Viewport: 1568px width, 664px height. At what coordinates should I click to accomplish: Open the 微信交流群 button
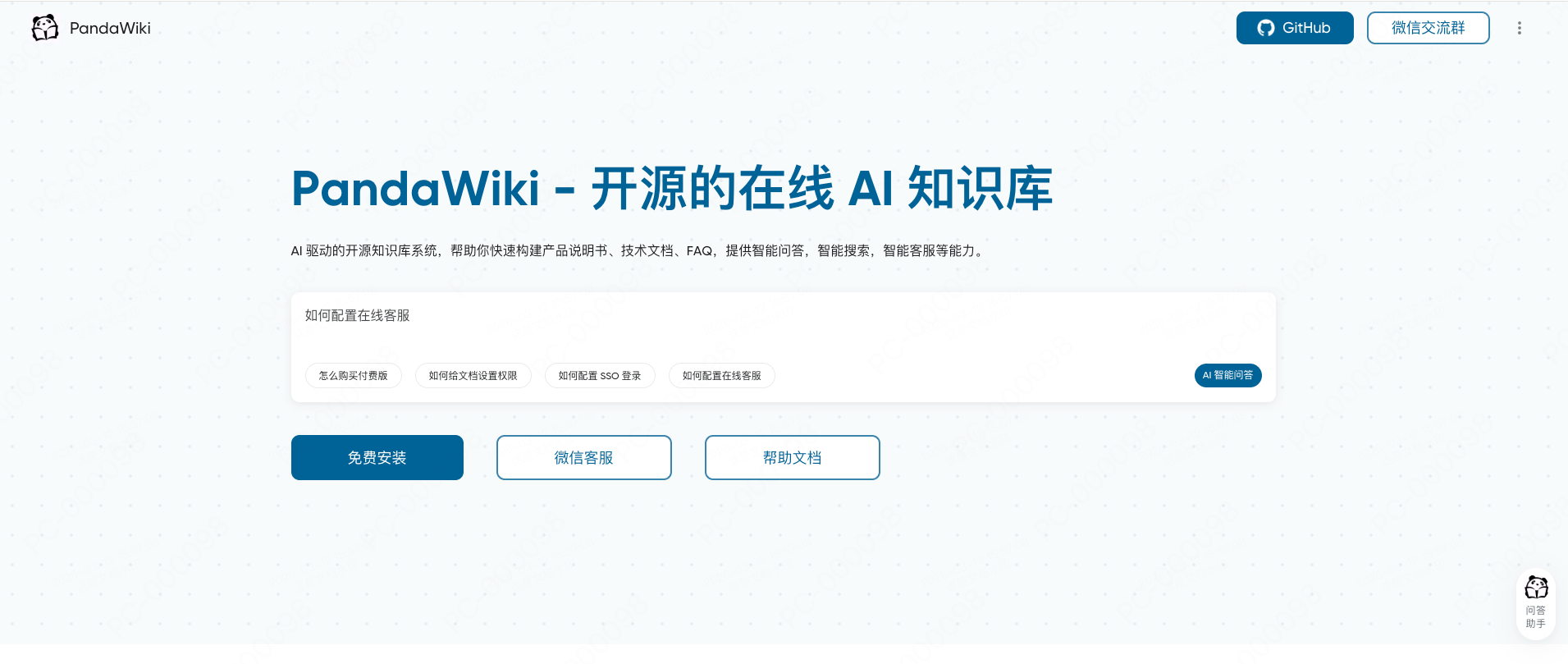(1428, 28)
